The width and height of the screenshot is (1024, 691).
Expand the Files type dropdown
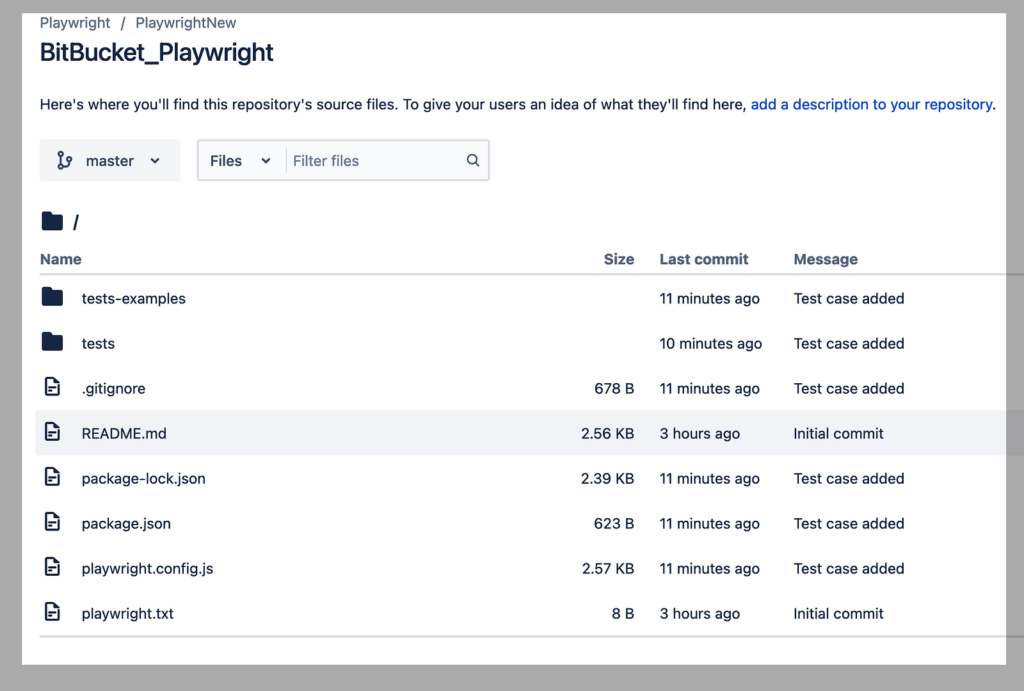[x=240, y=160]
